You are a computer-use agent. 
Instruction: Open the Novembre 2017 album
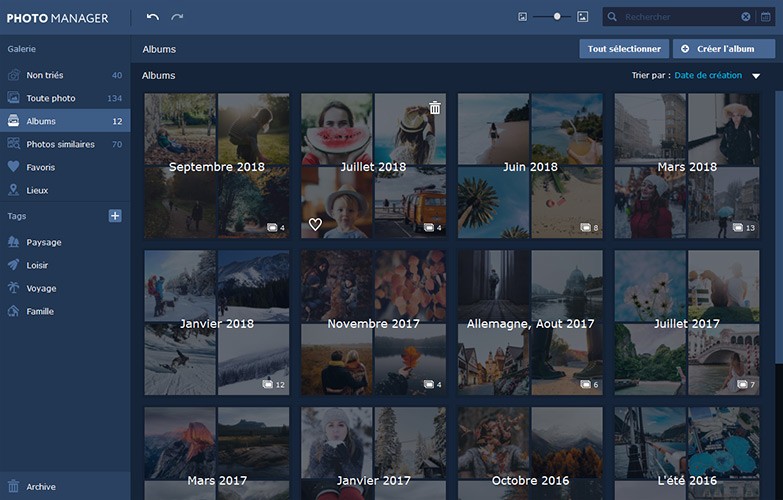click(374, 323)
